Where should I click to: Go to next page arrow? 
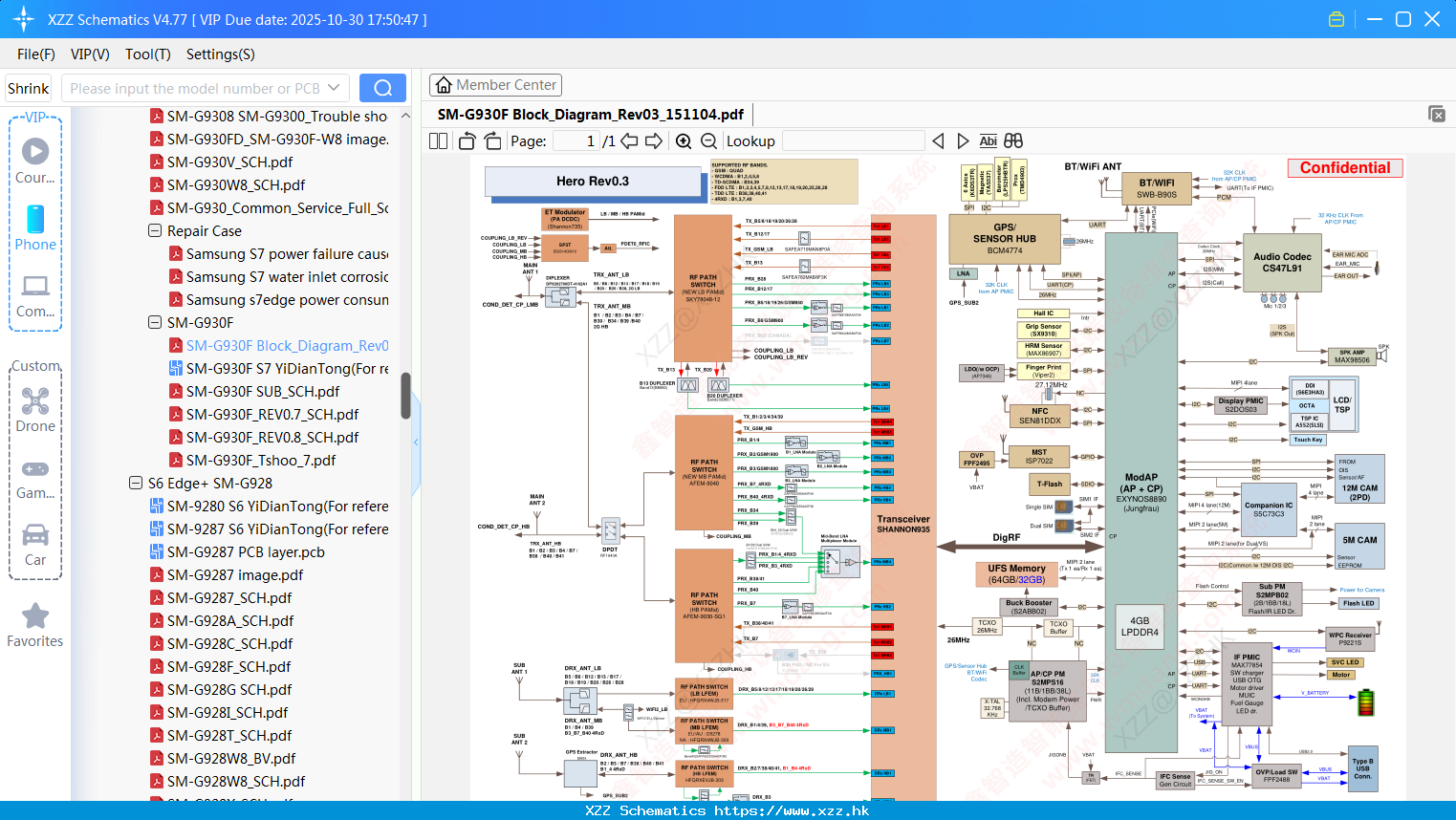pyautogui.click(x=654, y=140)
